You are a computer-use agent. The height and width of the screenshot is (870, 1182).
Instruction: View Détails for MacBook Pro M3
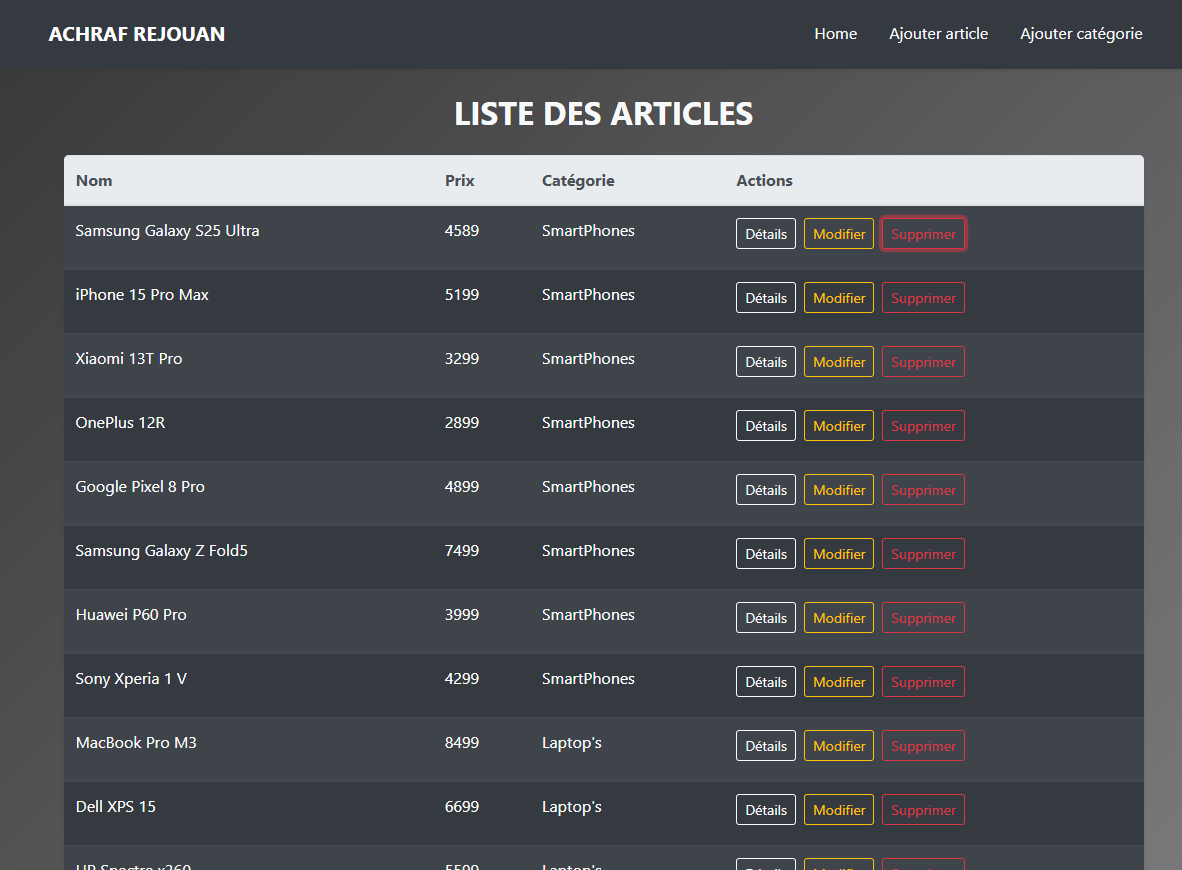tap(766, 746)
